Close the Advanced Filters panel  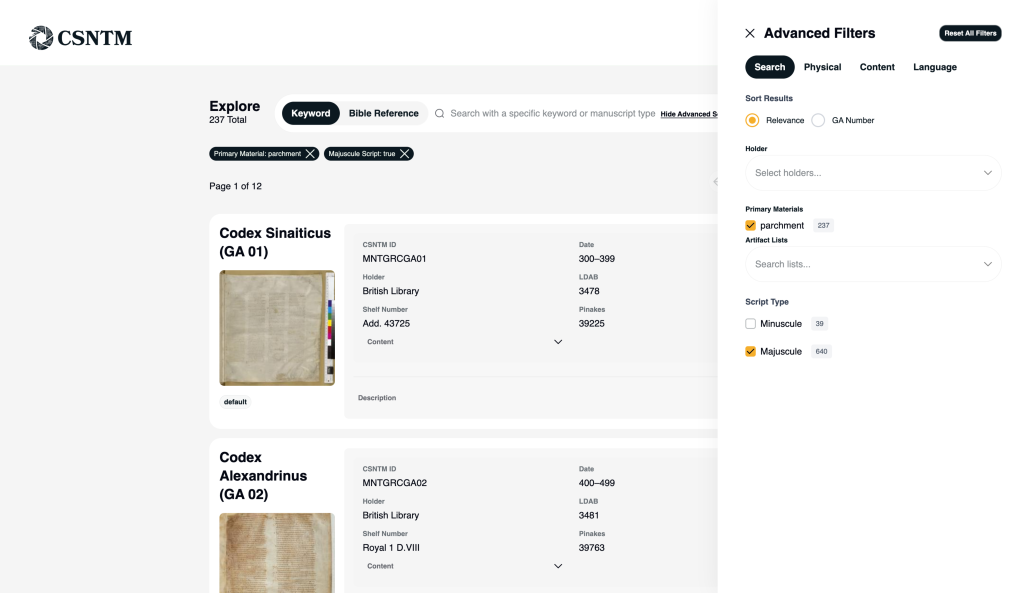[x=750, y=33]
